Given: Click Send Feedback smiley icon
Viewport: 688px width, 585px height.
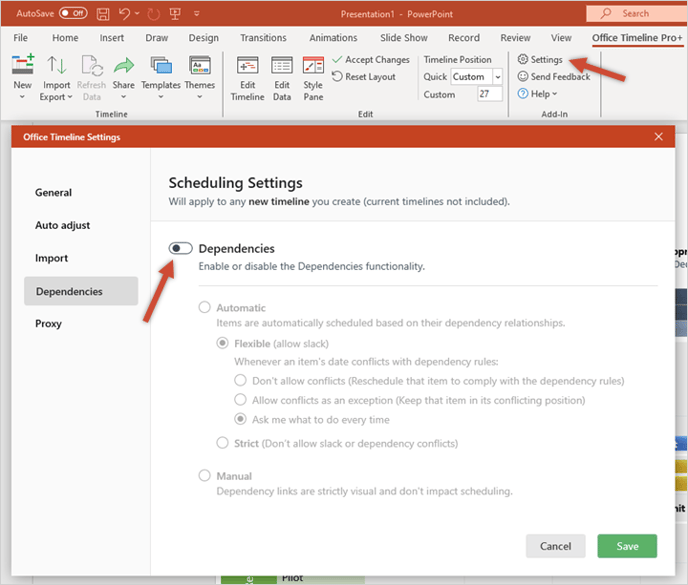Looking at the screenshot, I should point(523,76).
